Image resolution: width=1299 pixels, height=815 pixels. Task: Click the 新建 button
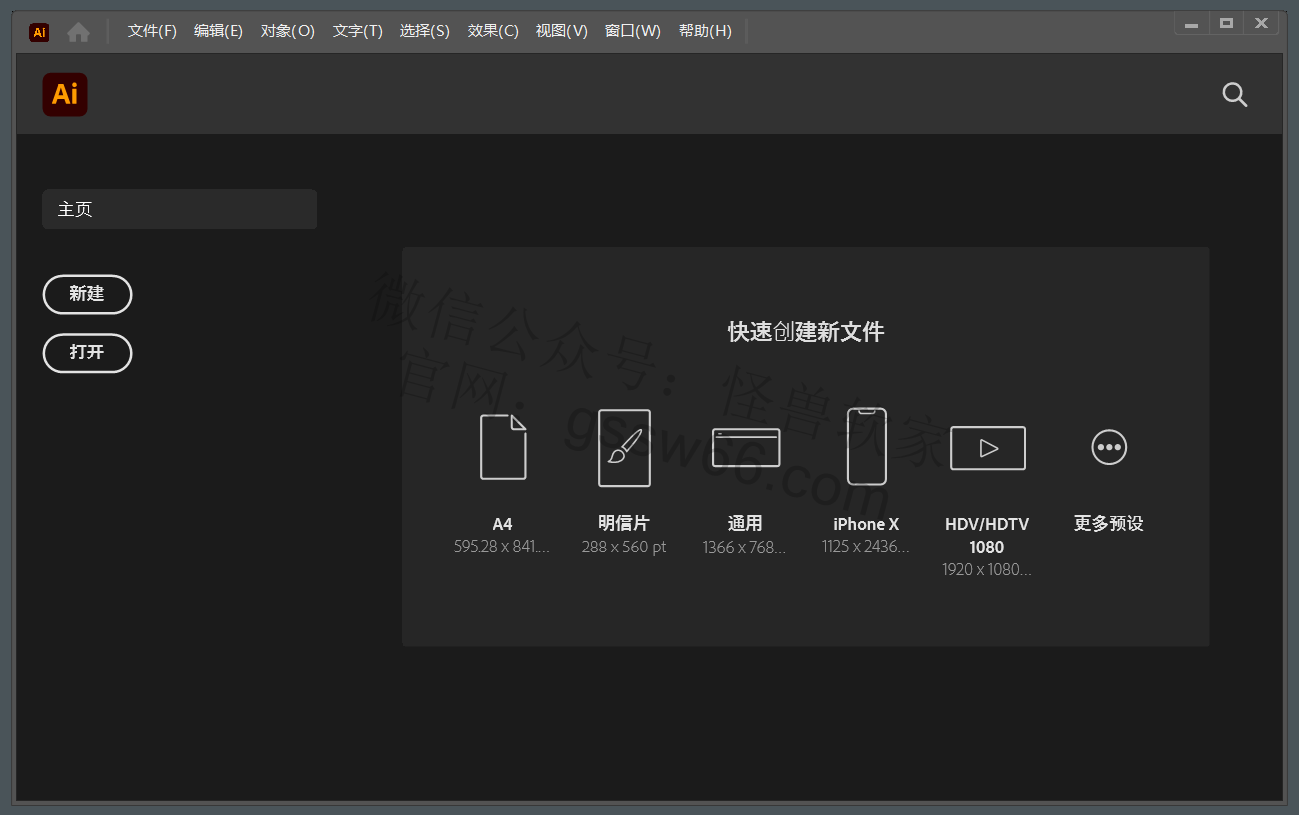87,294
